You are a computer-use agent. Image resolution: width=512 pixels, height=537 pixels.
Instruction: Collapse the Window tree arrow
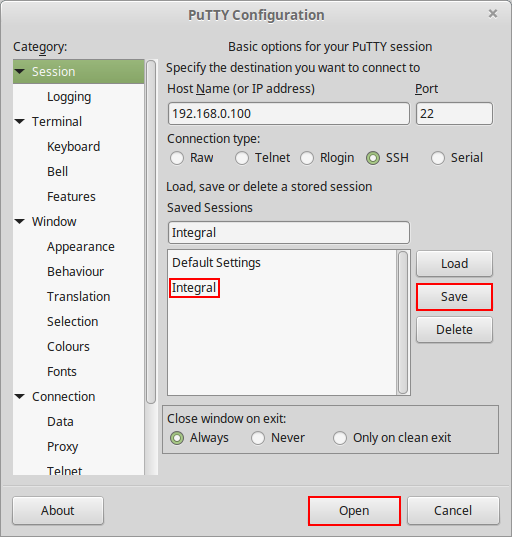click(20, 222)
